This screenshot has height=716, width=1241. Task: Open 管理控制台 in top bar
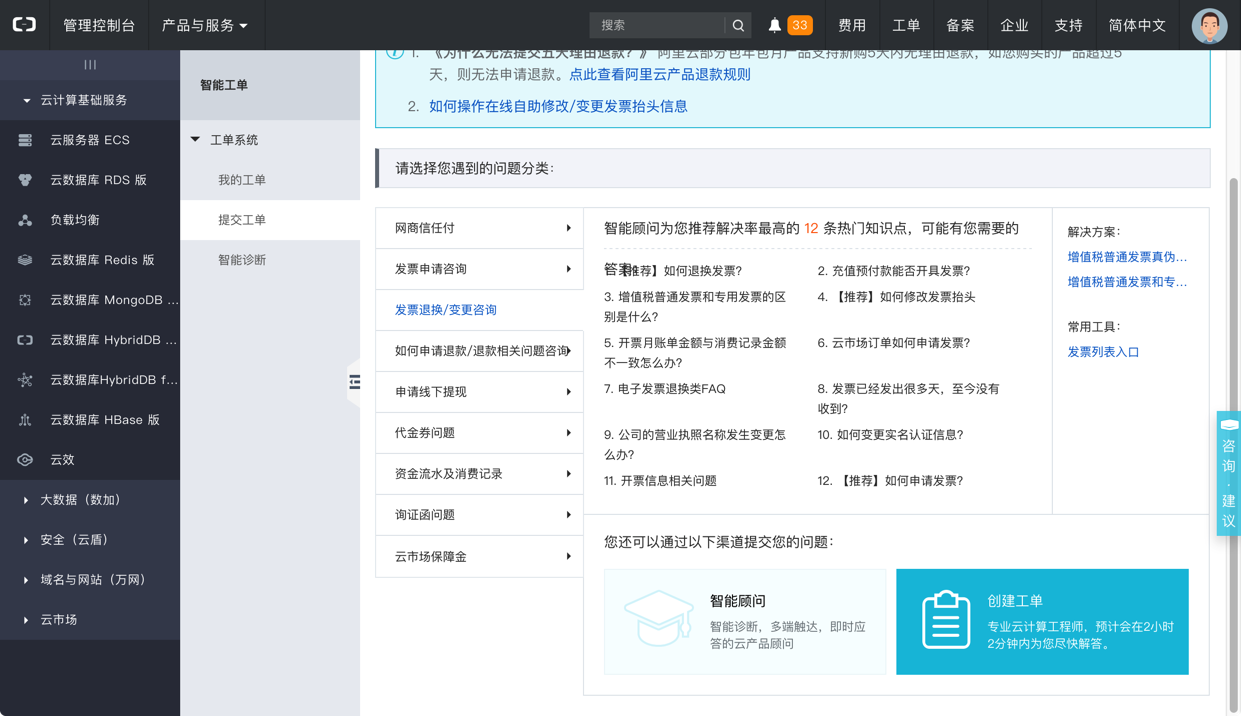[99, 25]
